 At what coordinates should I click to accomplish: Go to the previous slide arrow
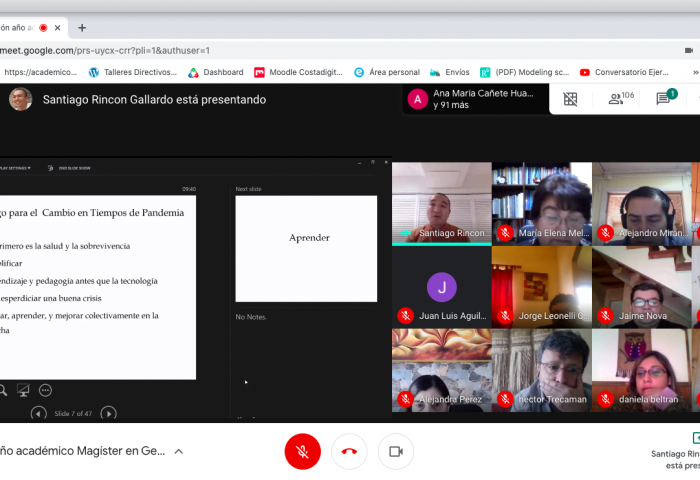pos(38,413)
